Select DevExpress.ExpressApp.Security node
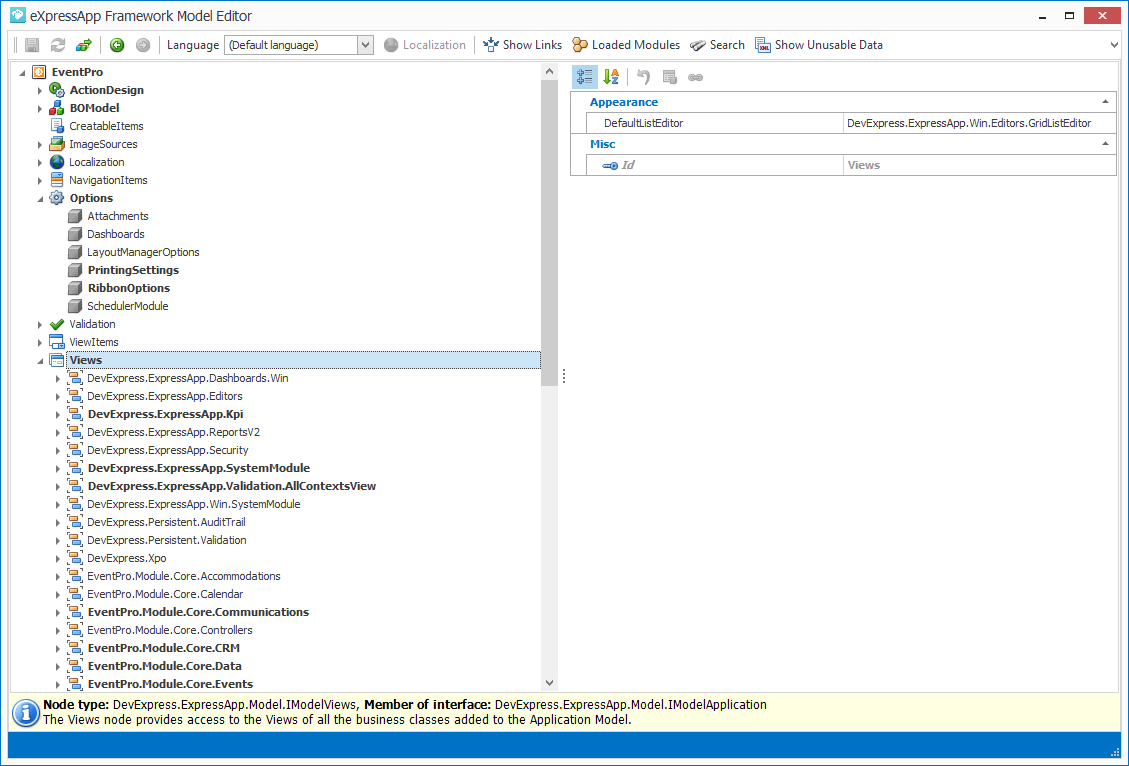Screen dimensions: 1129x766 (x=168, y=450)
